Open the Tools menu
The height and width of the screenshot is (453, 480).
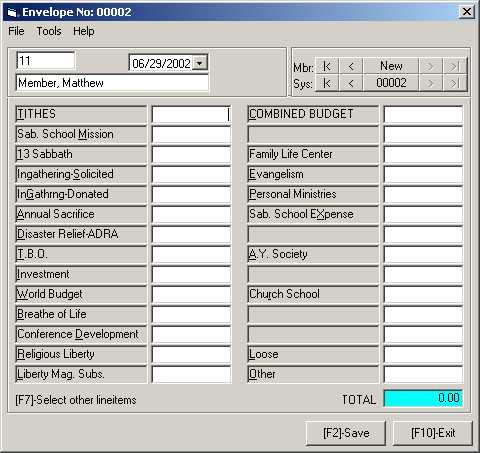coord(49,31)
